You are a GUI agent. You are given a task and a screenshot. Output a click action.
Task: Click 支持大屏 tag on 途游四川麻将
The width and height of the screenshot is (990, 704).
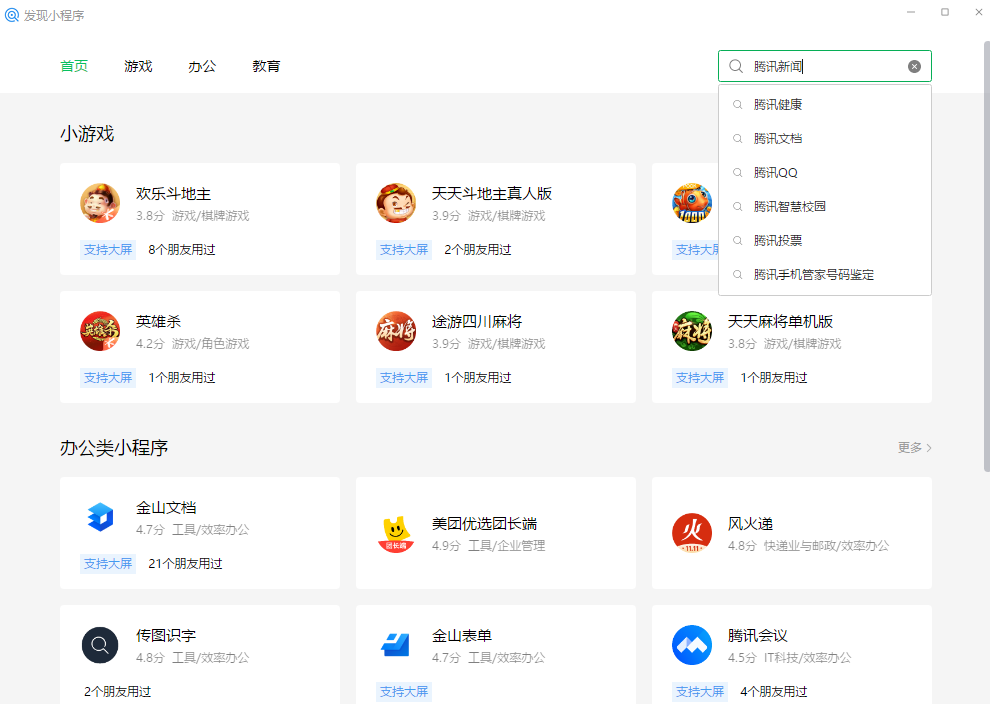pos(404,378)
